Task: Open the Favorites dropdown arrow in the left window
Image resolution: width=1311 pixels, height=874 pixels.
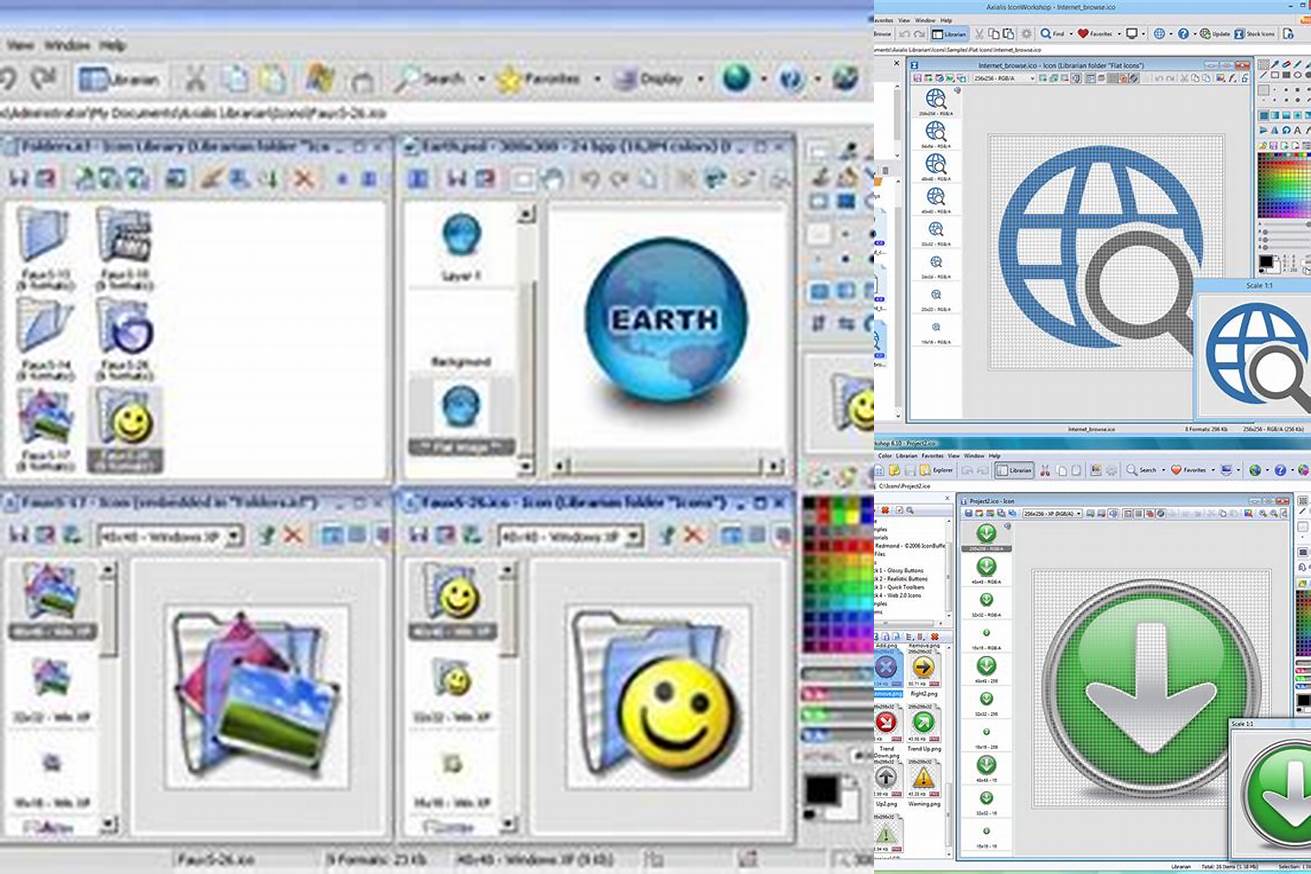Action: coord(596,79)
